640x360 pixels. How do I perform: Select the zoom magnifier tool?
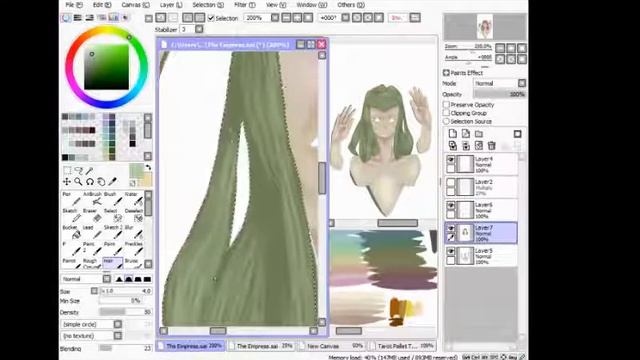(78, 182)
